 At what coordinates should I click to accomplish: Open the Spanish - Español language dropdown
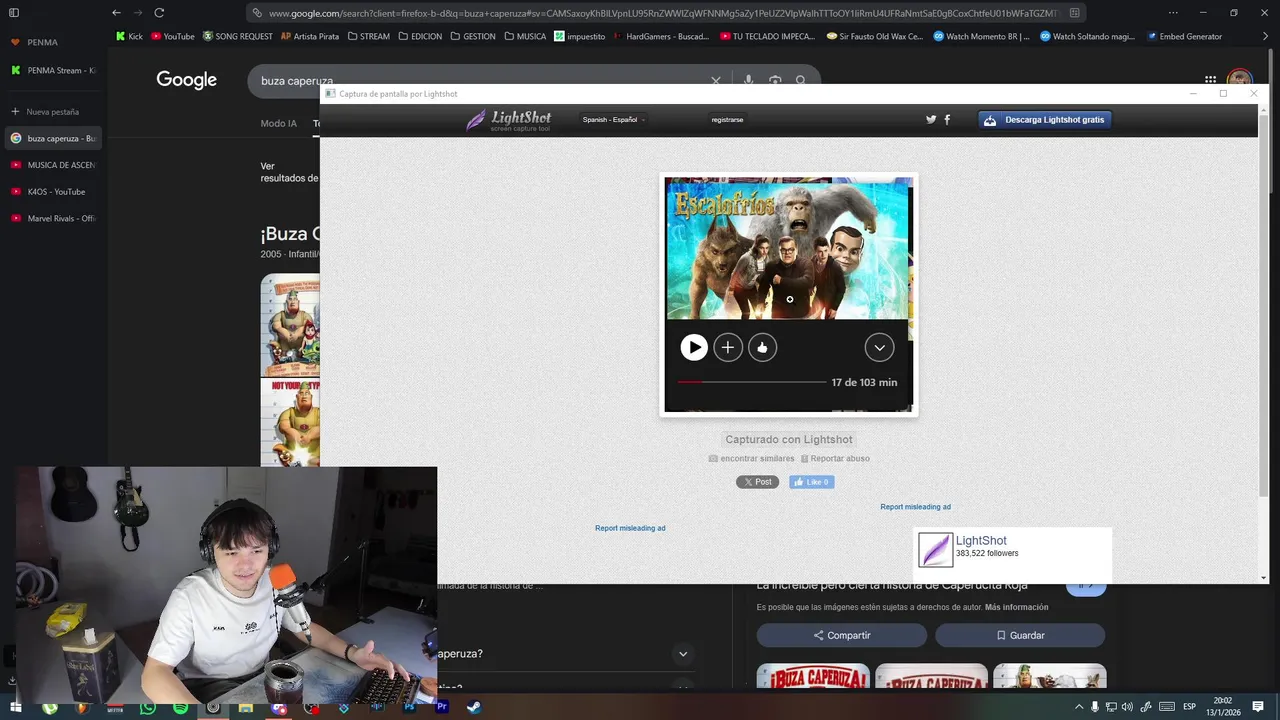pyautogui.click(x=613, y=119)
